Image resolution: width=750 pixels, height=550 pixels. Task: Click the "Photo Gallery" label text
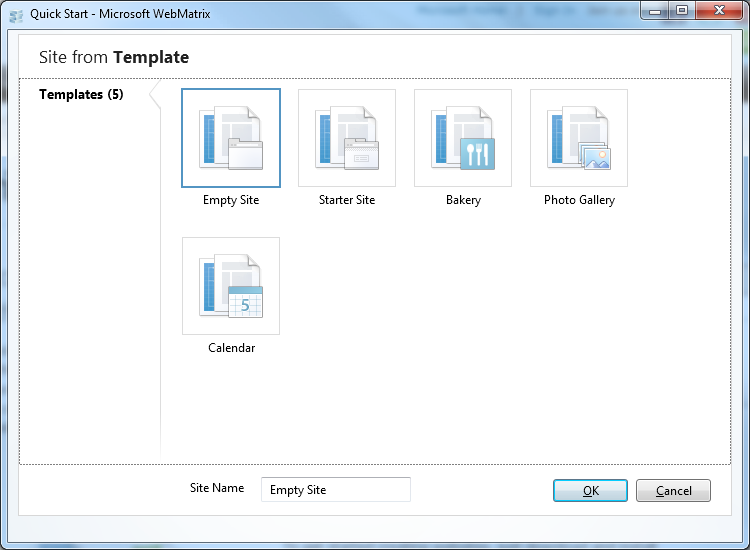point(579,200)
